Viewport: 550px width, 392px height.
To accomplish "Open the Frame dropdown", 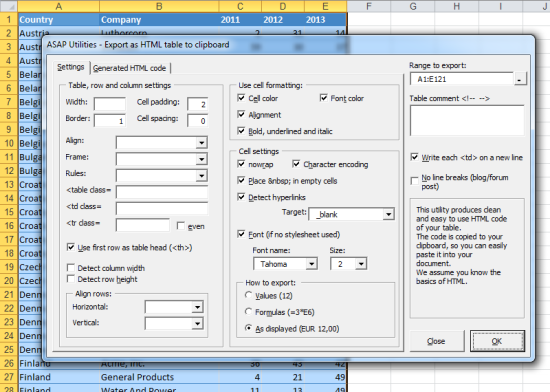I will (201, 159).
